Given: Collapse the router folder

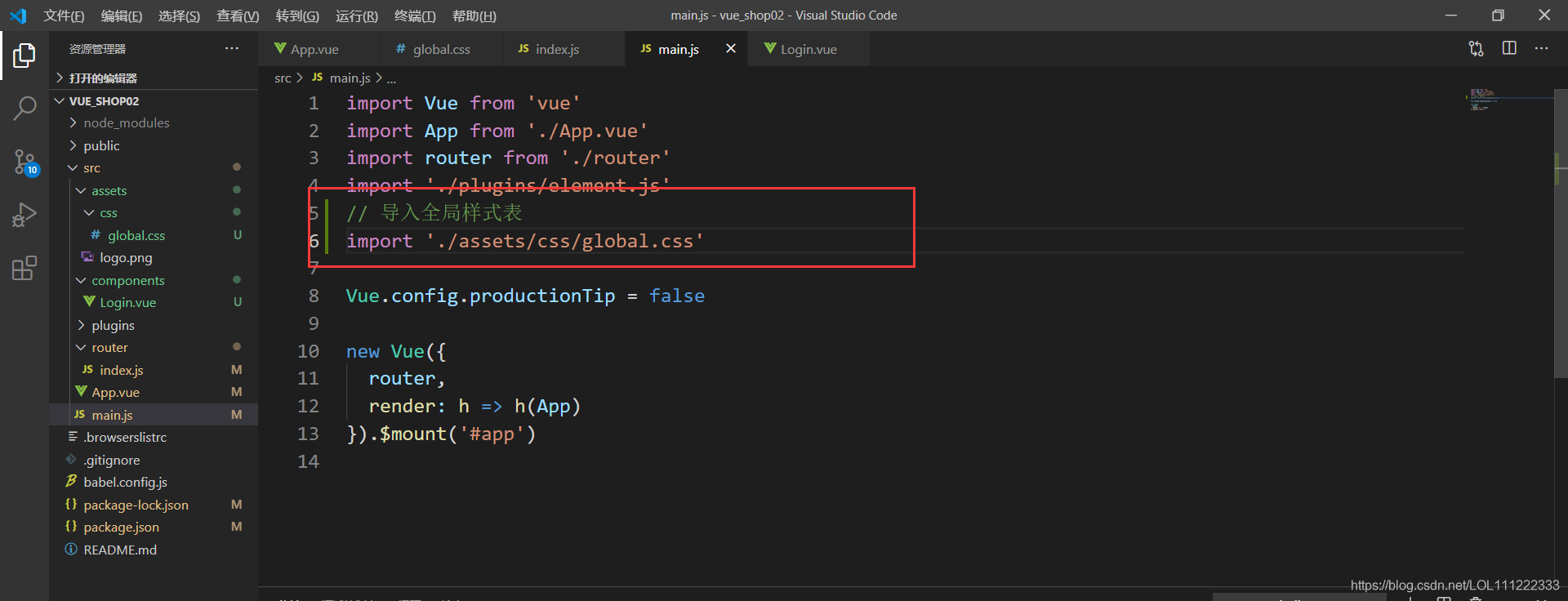Looking at the screenshot, I should [154, 348].
